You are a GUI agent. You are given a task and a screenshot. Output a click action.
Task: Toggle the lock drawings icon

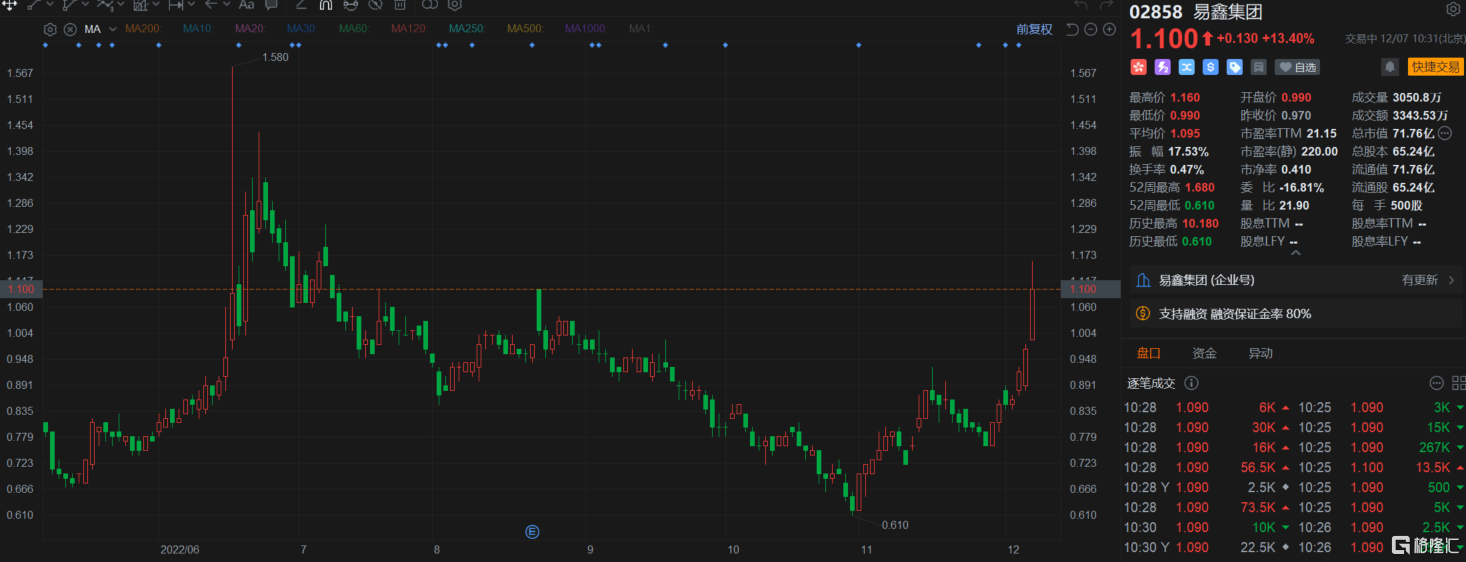(350, 5)
